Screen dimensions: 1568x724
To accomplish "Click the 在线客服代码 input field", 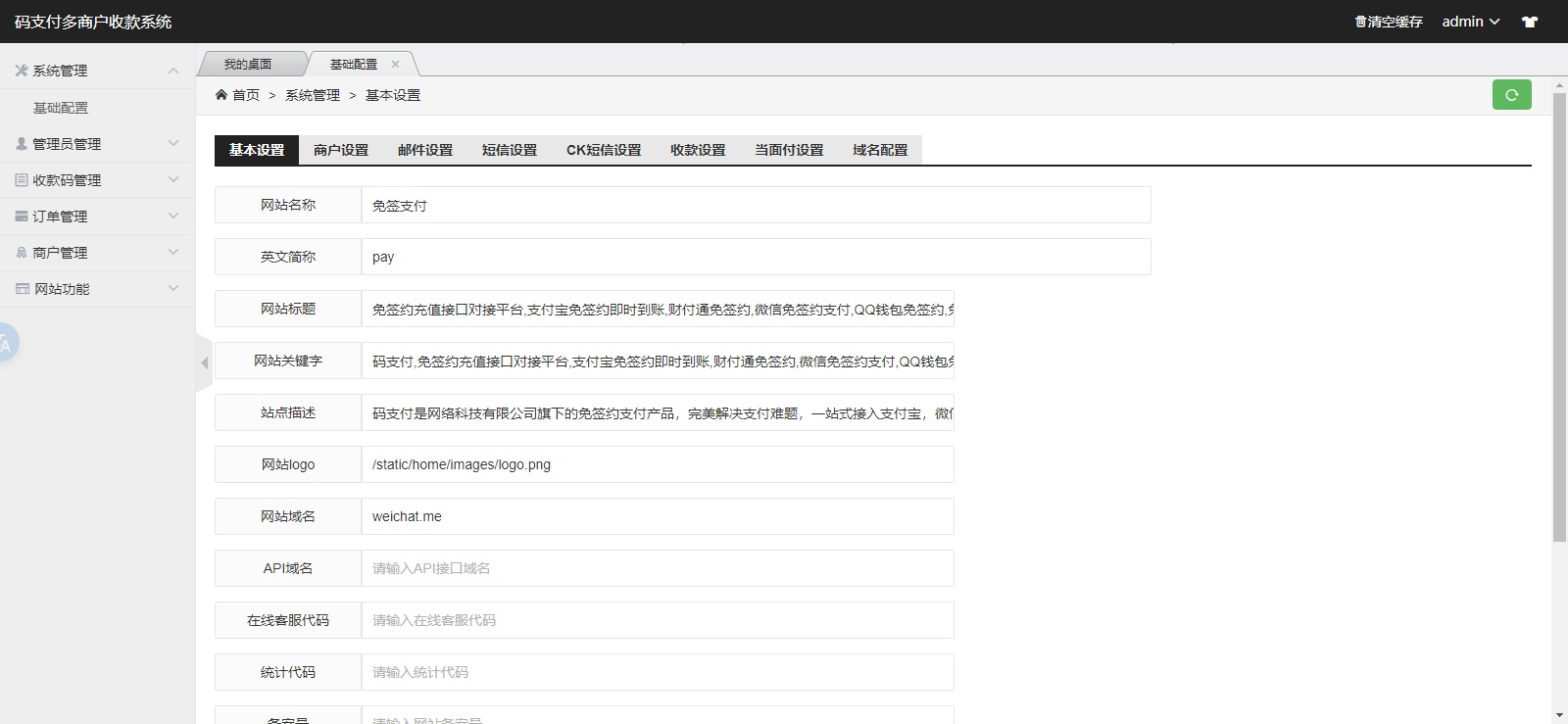I will click(658, 620).
